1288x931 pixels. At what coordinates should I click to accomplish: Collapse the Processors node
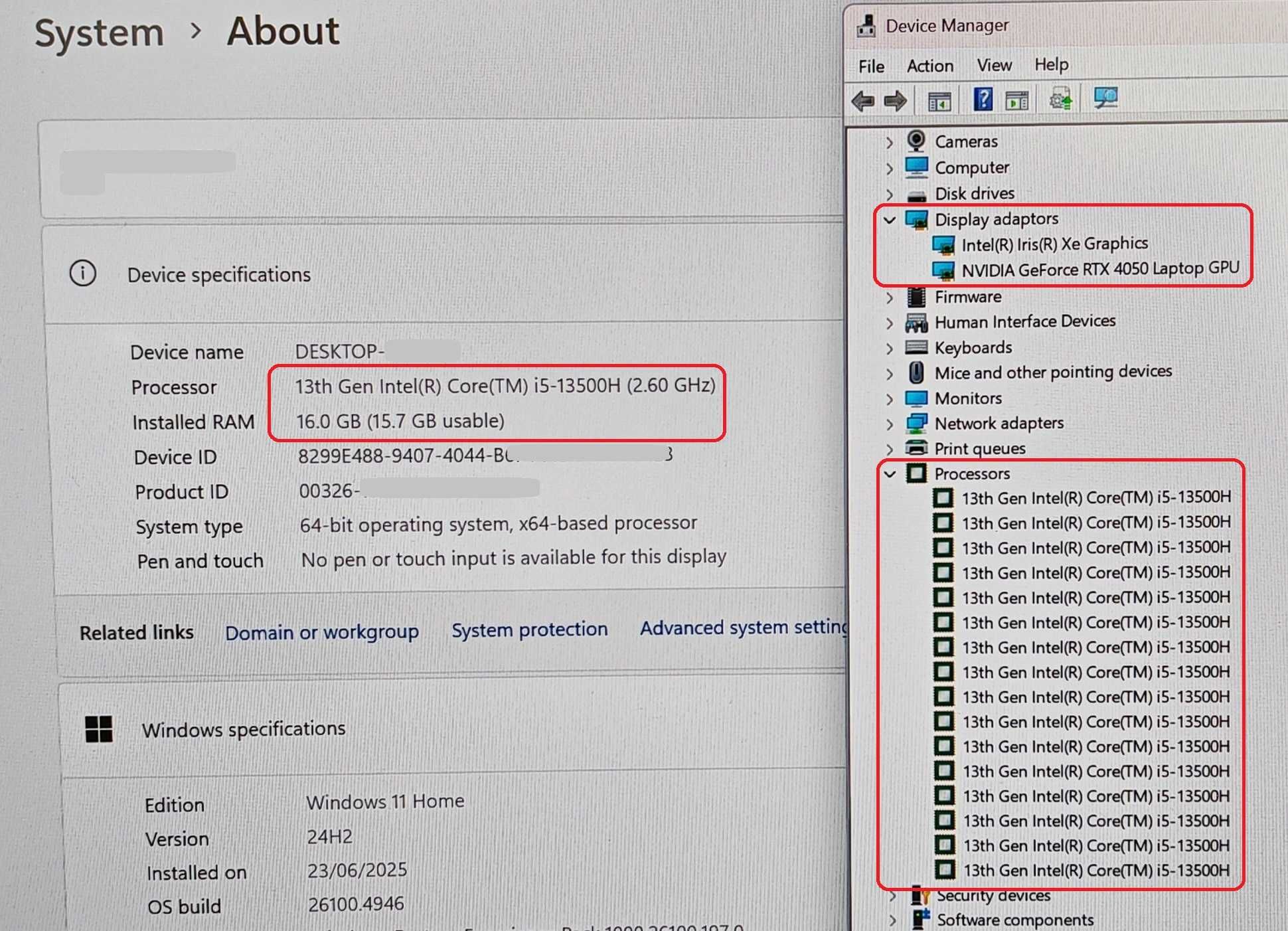tap(890, 474)
